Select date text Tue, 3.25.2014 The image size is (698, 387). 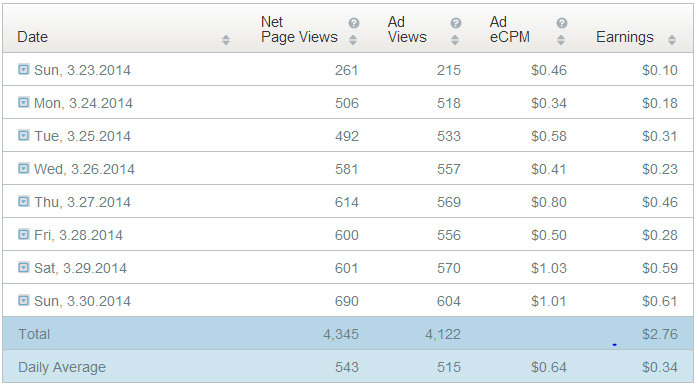(x=82, y=136)
